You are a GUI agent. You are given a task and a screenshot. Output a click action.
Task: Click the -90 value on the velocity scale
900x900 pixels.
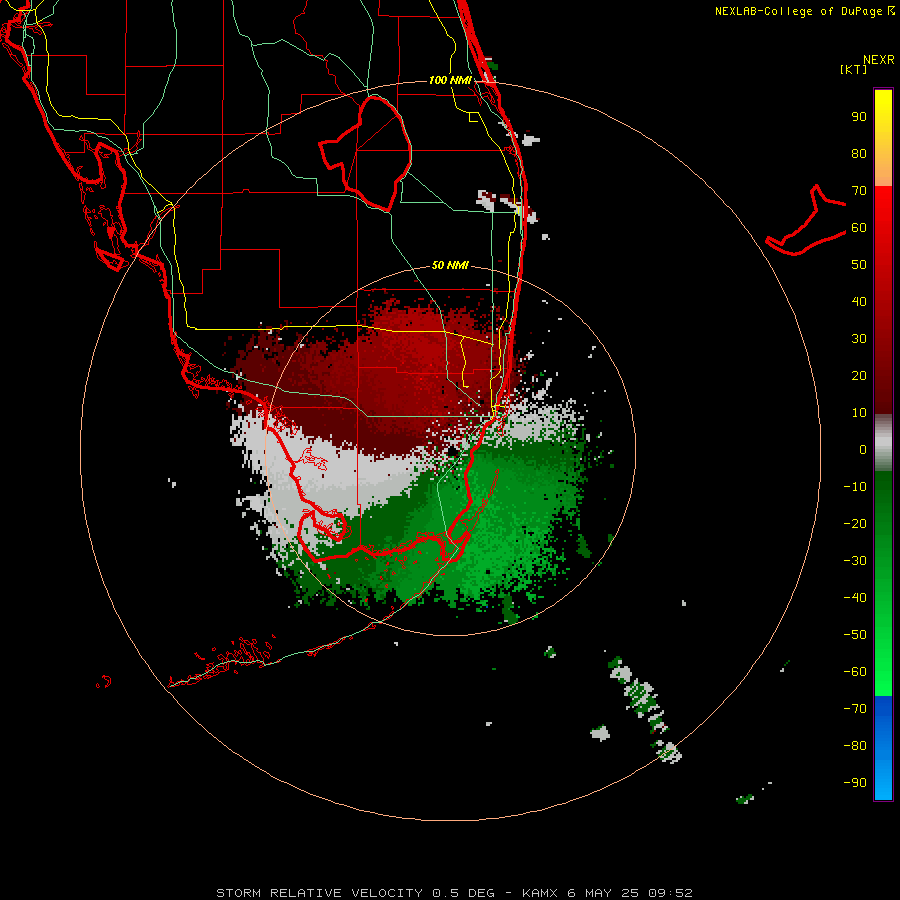[x=855, y=783]
